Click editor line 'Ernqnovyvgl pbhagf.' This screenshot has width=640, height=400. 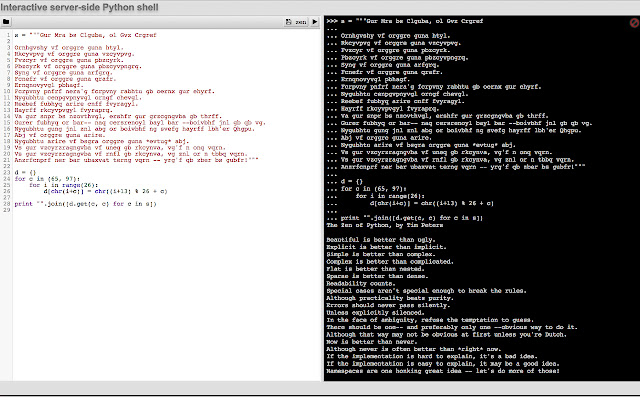[x=49, y=85]
